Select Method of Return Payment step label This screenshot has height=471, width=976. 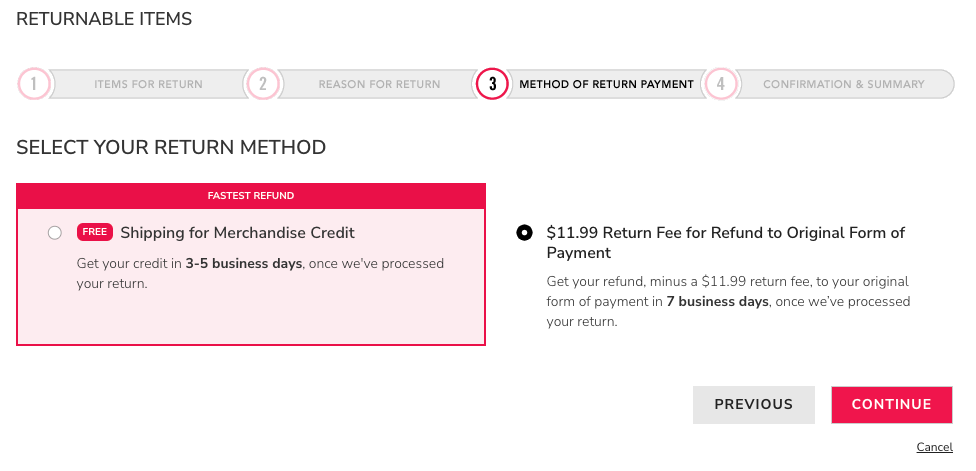click(606, 84)
